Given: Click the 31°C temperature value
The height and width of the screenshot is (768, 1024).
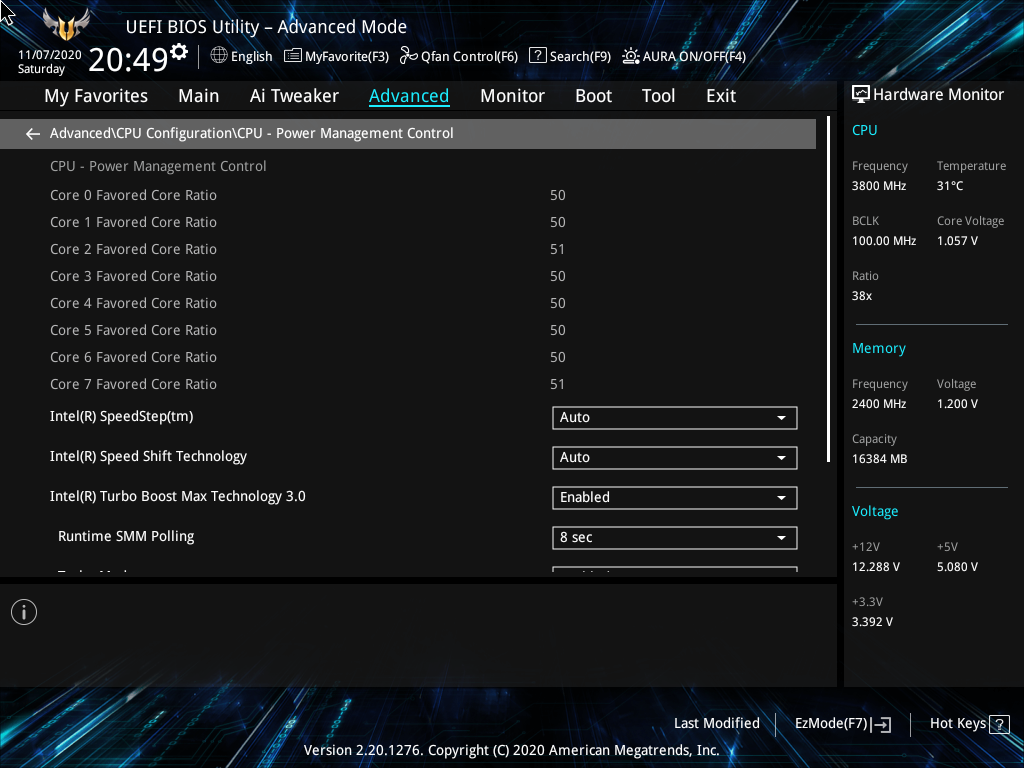Looking at the screenshot, I should 950,186.
